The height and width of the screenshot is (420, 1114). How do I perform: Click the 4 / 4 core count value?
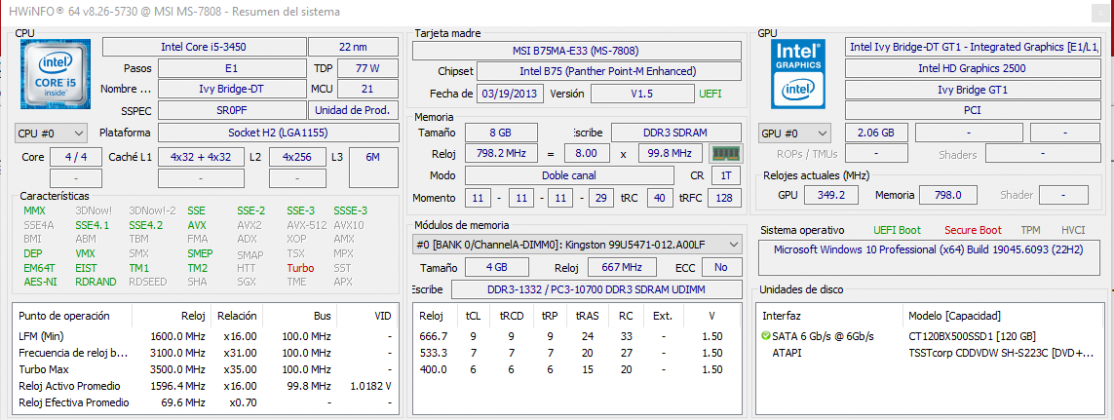pyautogui.click(x=75, y=157)
